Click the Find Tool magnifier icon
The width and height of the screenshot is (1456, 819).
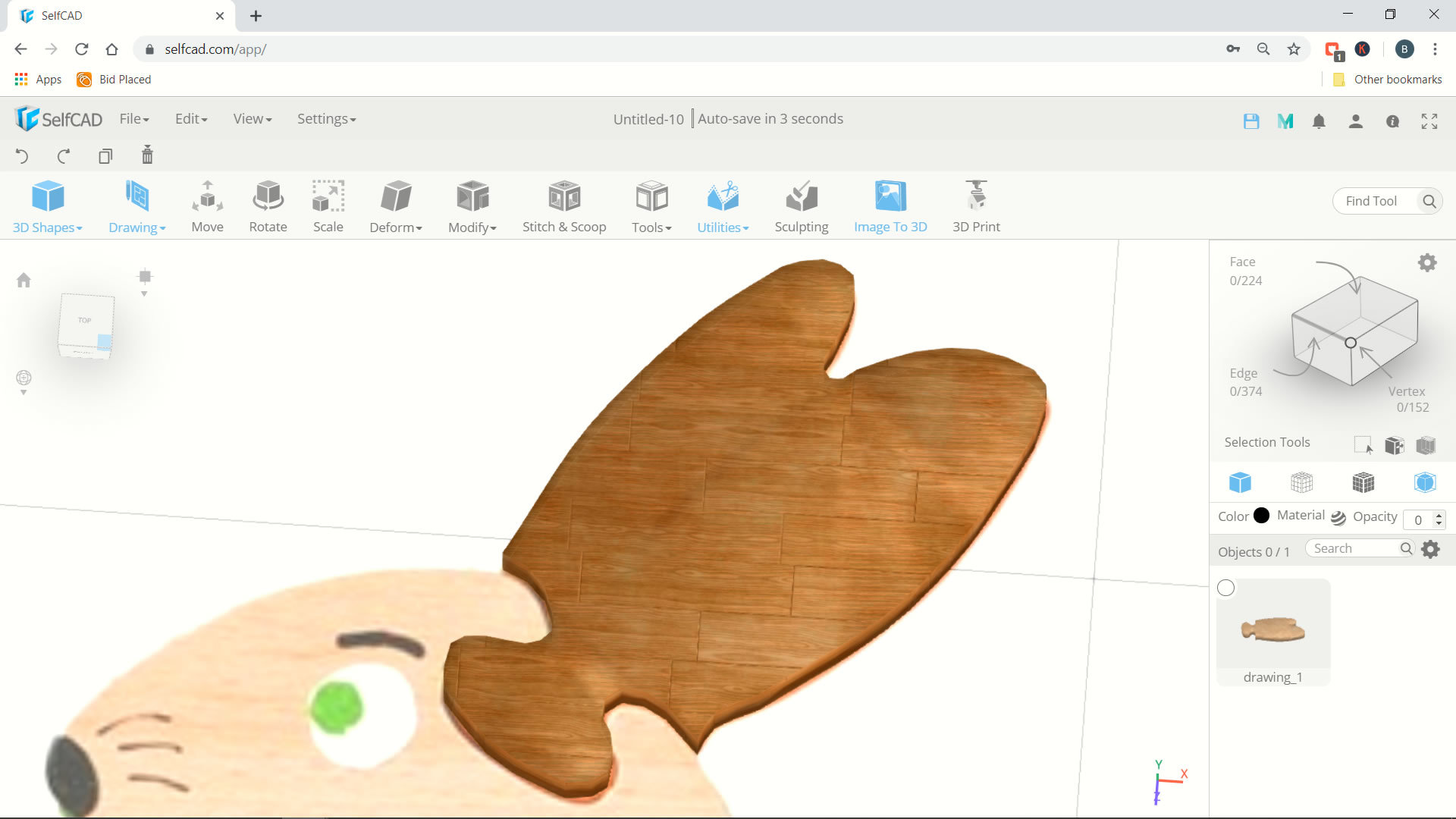(x=1429, y=201)
